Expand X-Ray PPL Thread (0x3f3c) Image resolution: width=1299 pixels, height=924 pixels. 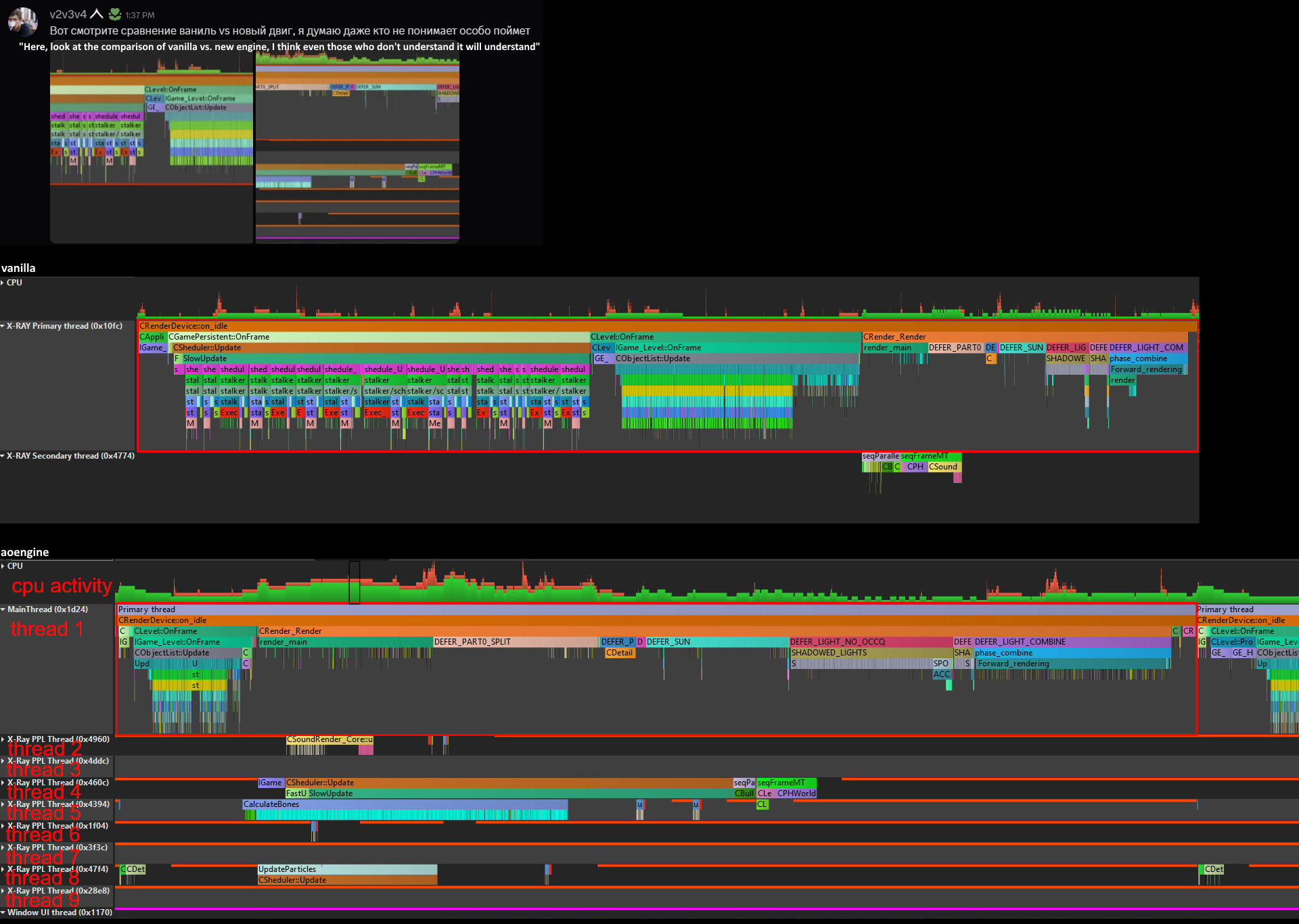pos(3,848)
